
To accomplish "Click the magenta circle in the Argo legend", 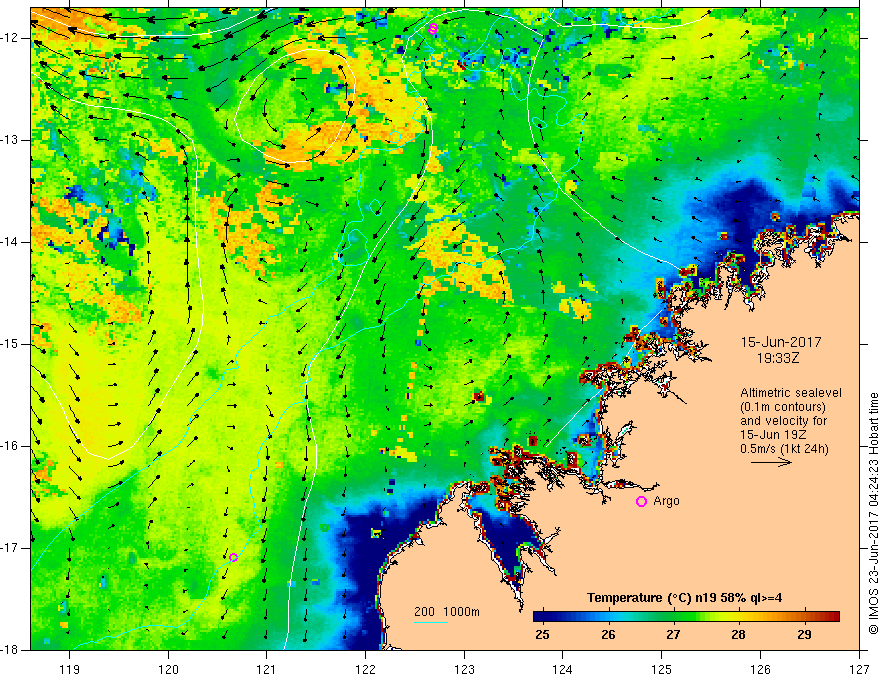I will click(x=641, y=502).
